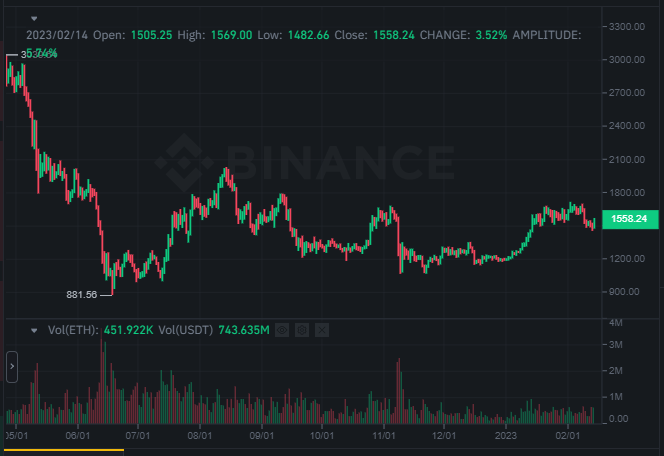
Task: Collapse the main chart legend arrow
Action: click(34, 19)
